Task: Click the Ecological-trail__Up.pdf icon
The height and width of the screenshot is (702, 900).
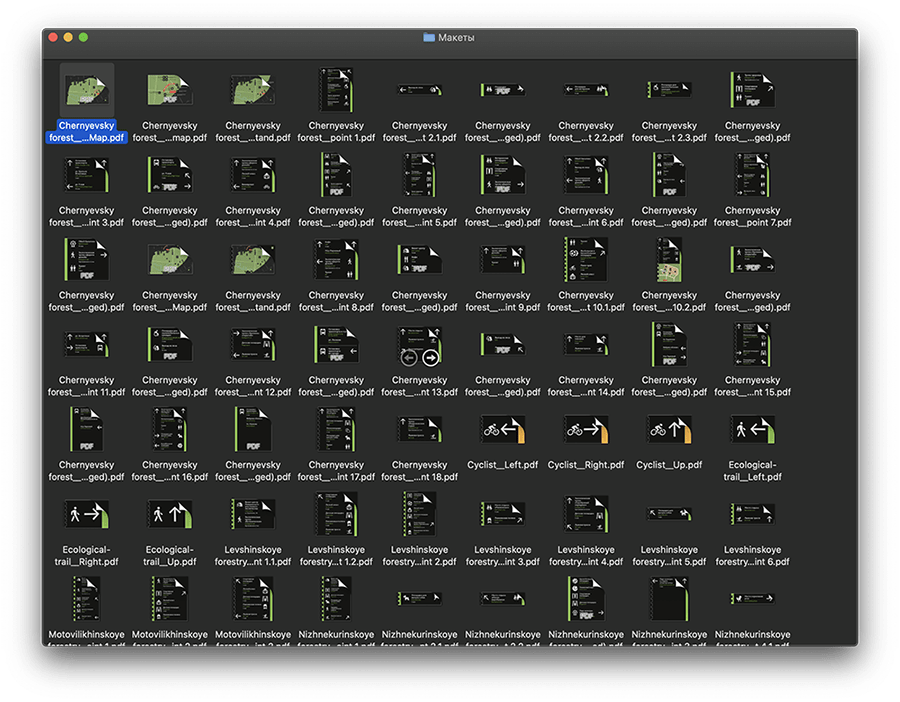Action: (x=170, y=515)
